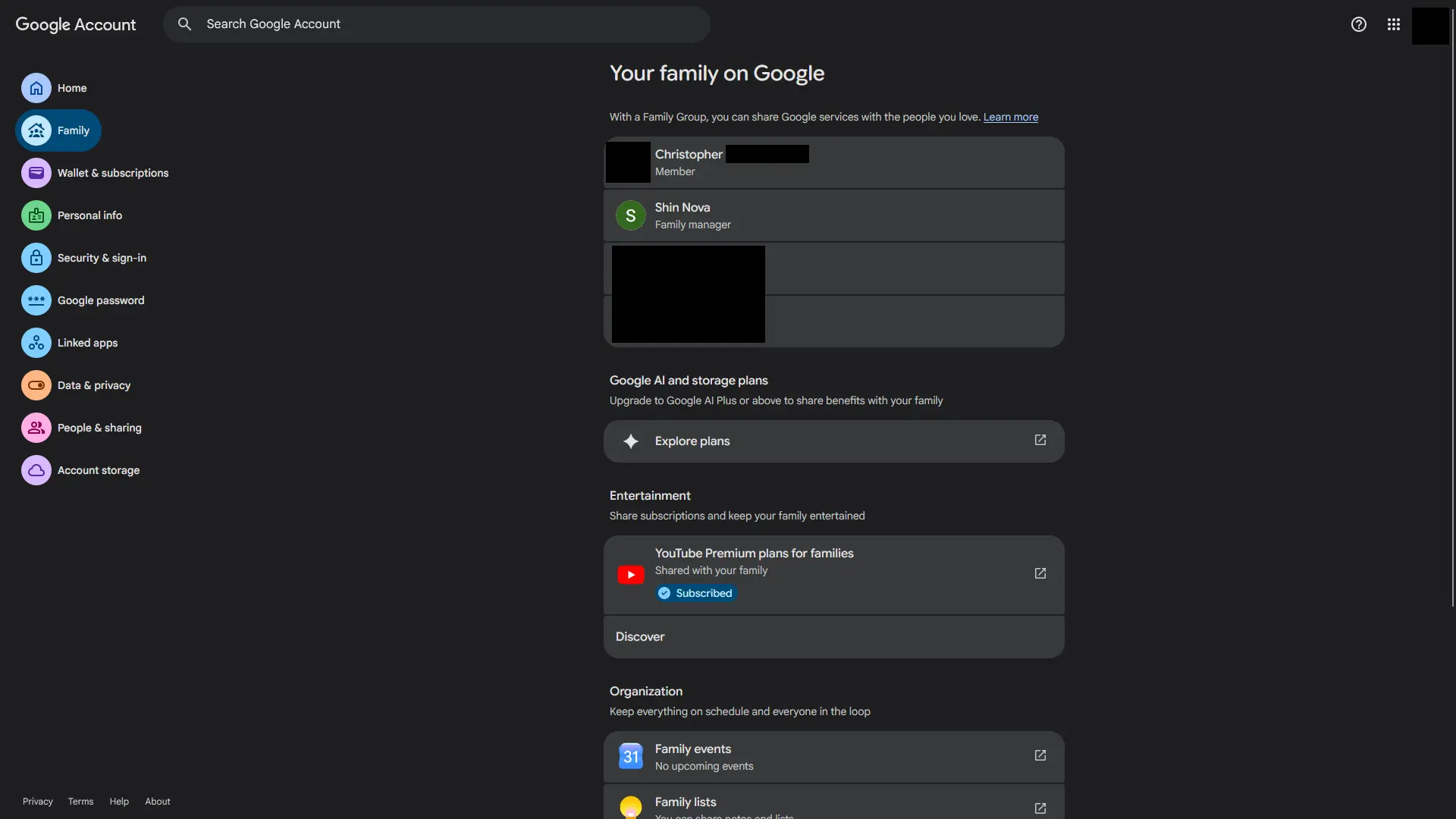1456x819 pixels.
Task: Click Shin Nova's green S avatar
Action: point(631,215)
